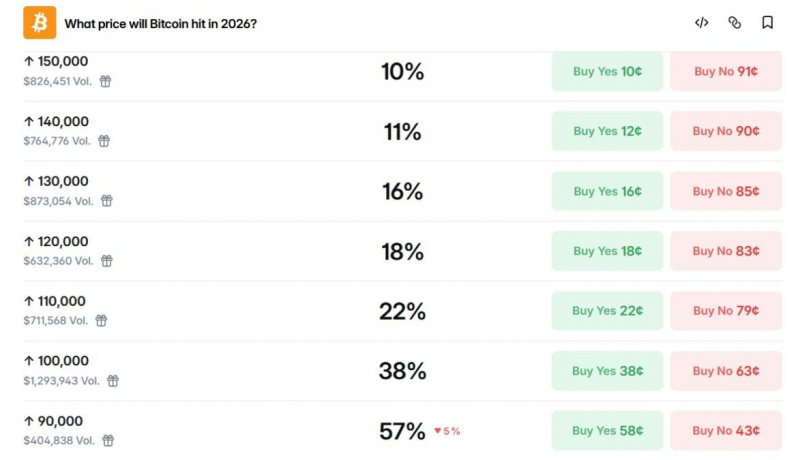The width and height of the screenshot is (800, 460).
Task: Buy No at 83¢ for 120,000
Action: [x=726, y=251]
